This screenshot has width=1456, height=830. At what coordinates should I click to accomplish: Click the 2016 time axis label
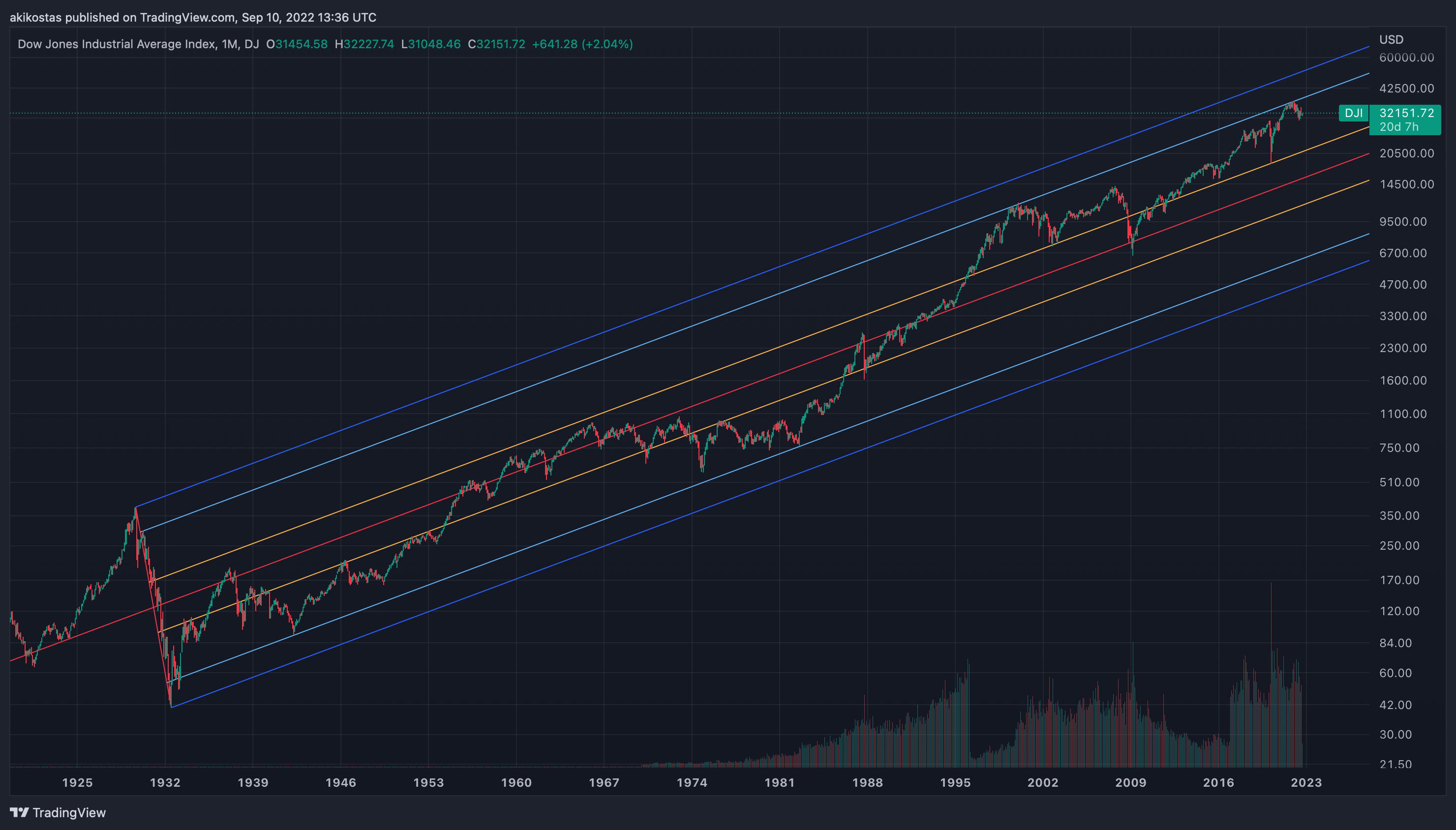[1219, 782]
